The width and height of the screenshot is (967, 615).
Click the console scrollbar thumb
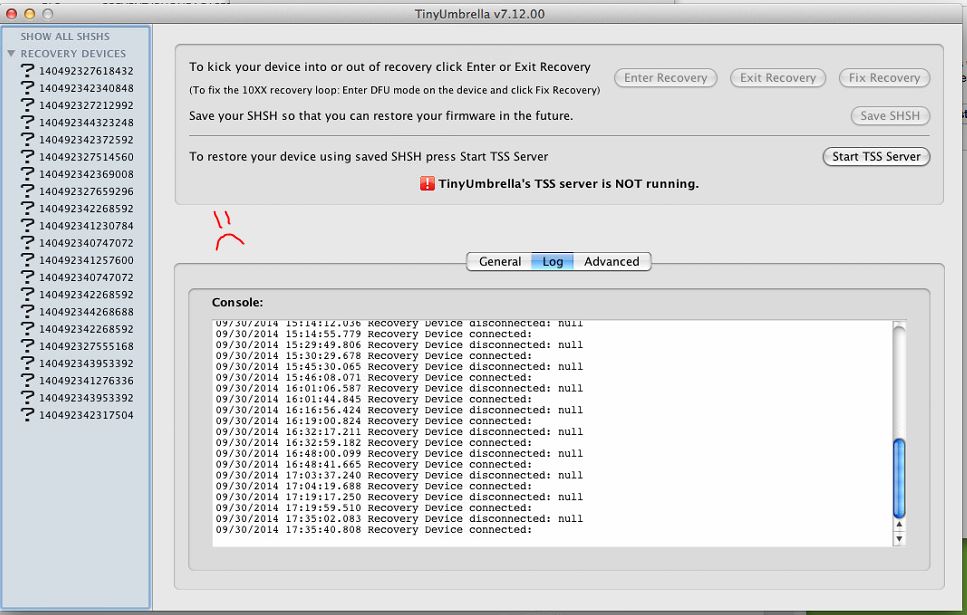899,478
